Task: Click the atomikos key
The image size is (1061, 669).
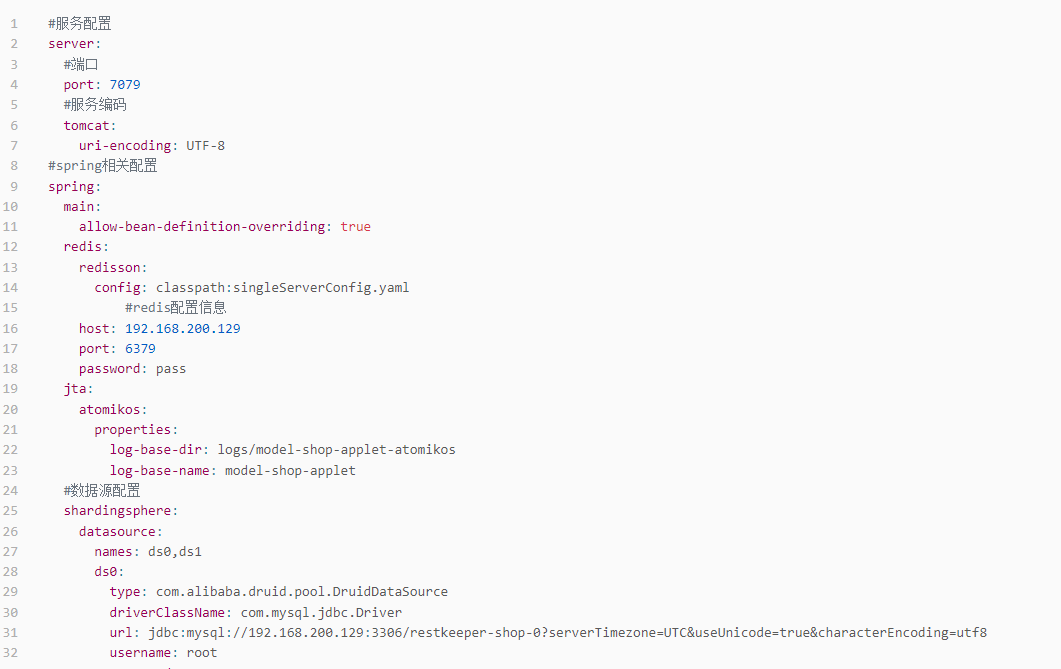Action: click(109, 409)
